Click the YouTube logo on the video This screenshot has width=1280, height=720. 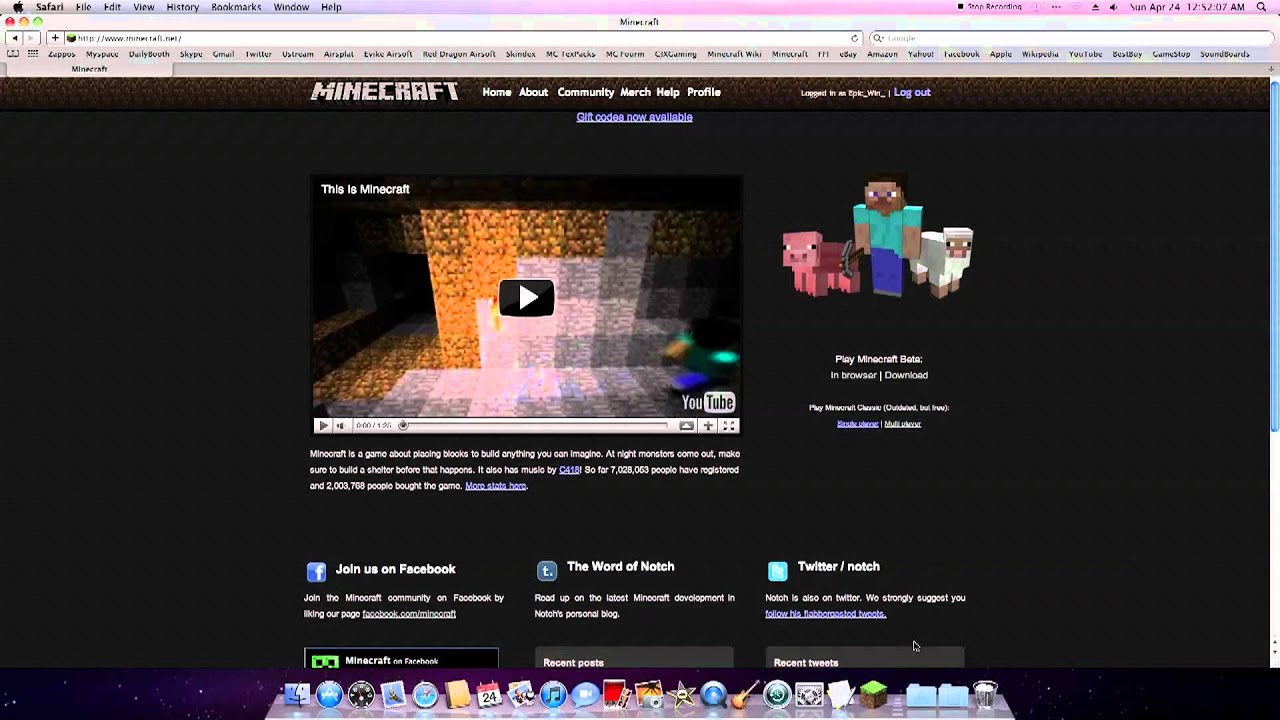pos(708,402)
